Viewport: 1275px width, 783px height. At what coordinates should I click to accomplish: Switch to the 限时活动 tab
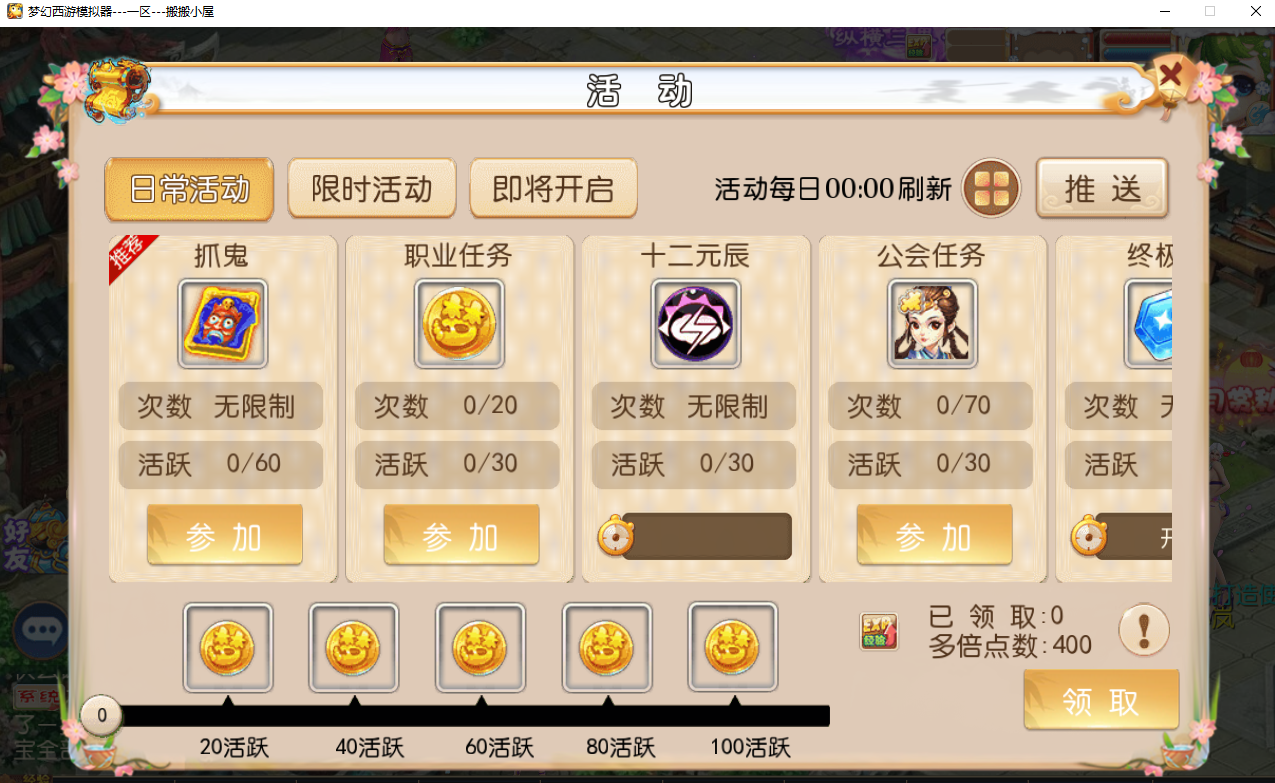tap(372, 189)
